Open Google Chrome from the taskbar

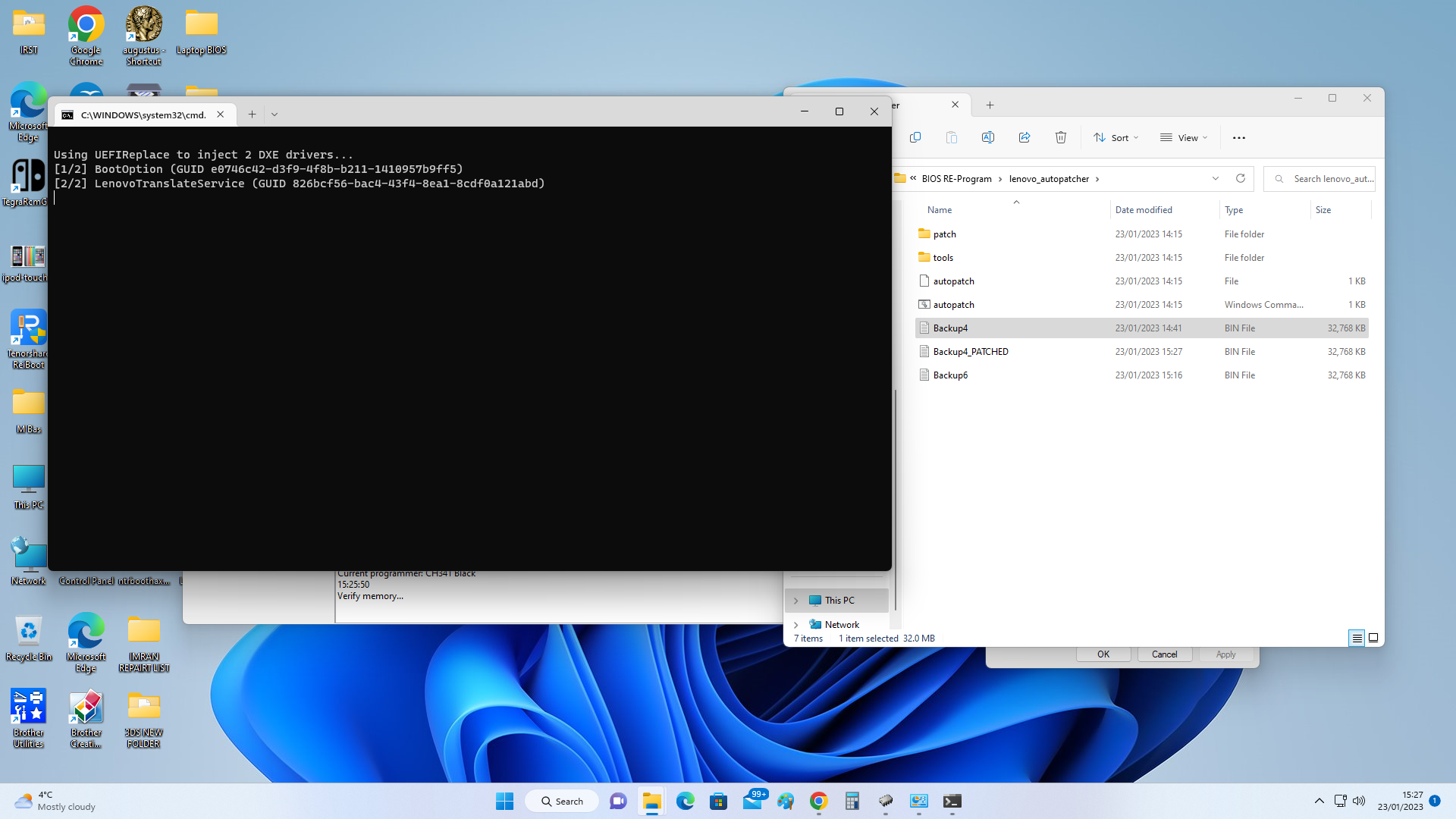coord(818,801)
